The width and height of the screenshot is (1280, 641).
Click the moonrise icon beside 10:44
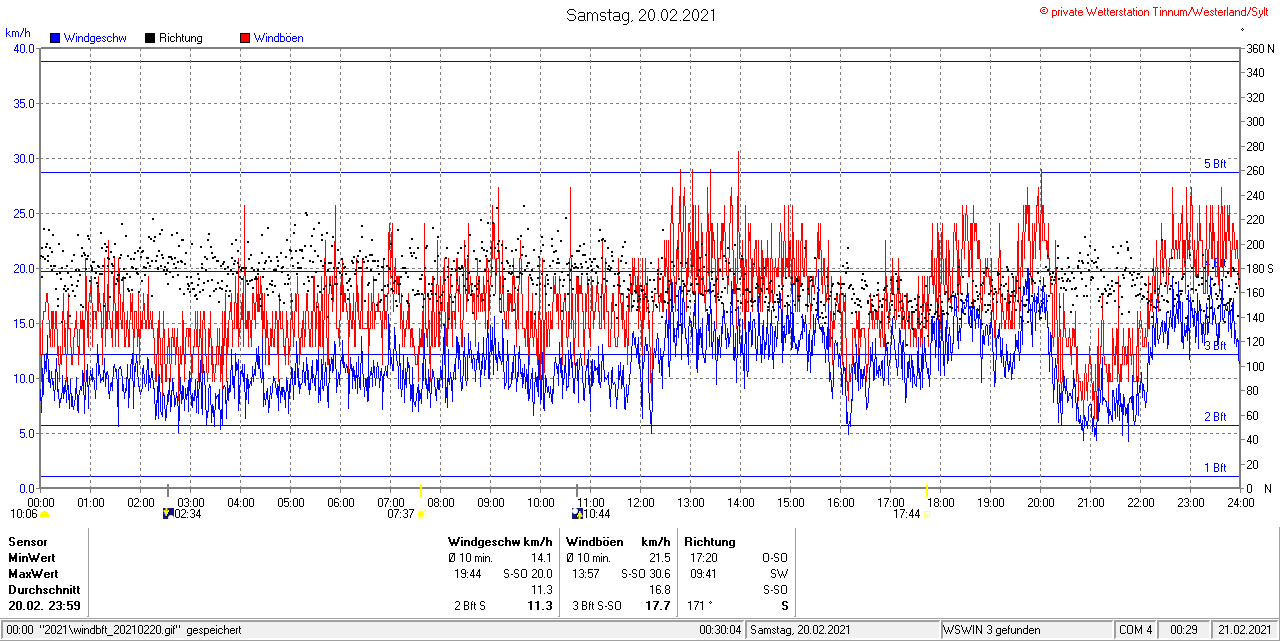pyautogui.click(x=577, y=514)
